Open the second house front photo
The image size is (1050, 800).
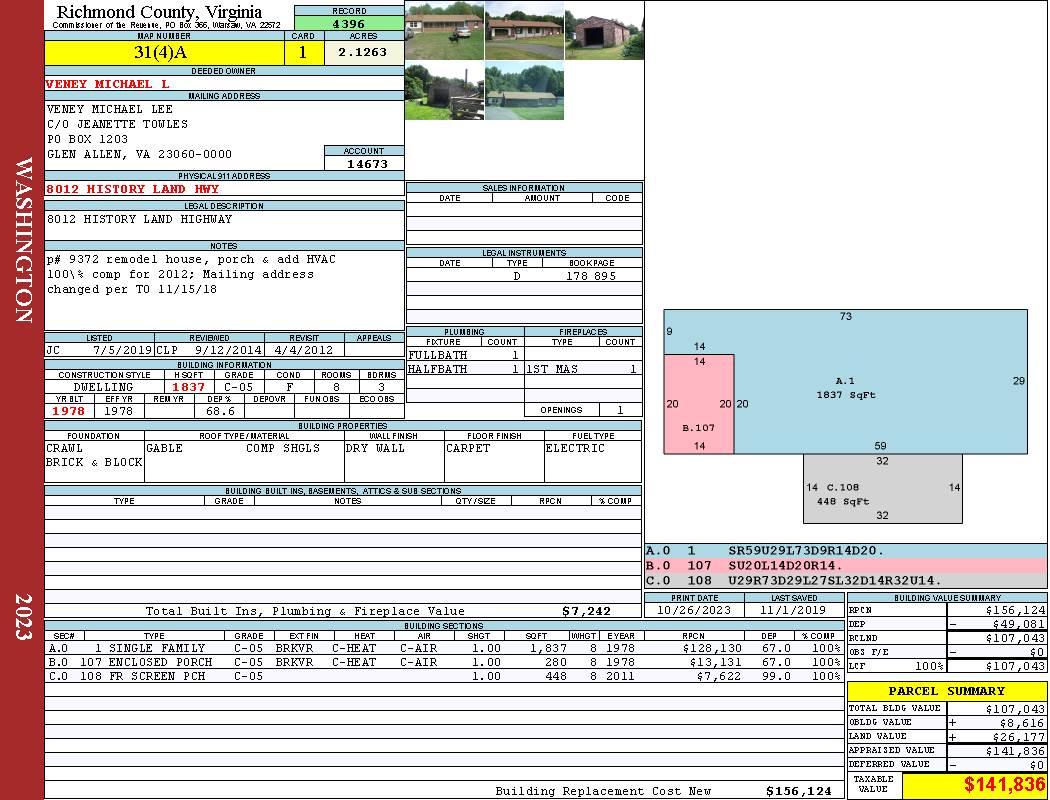524,31
